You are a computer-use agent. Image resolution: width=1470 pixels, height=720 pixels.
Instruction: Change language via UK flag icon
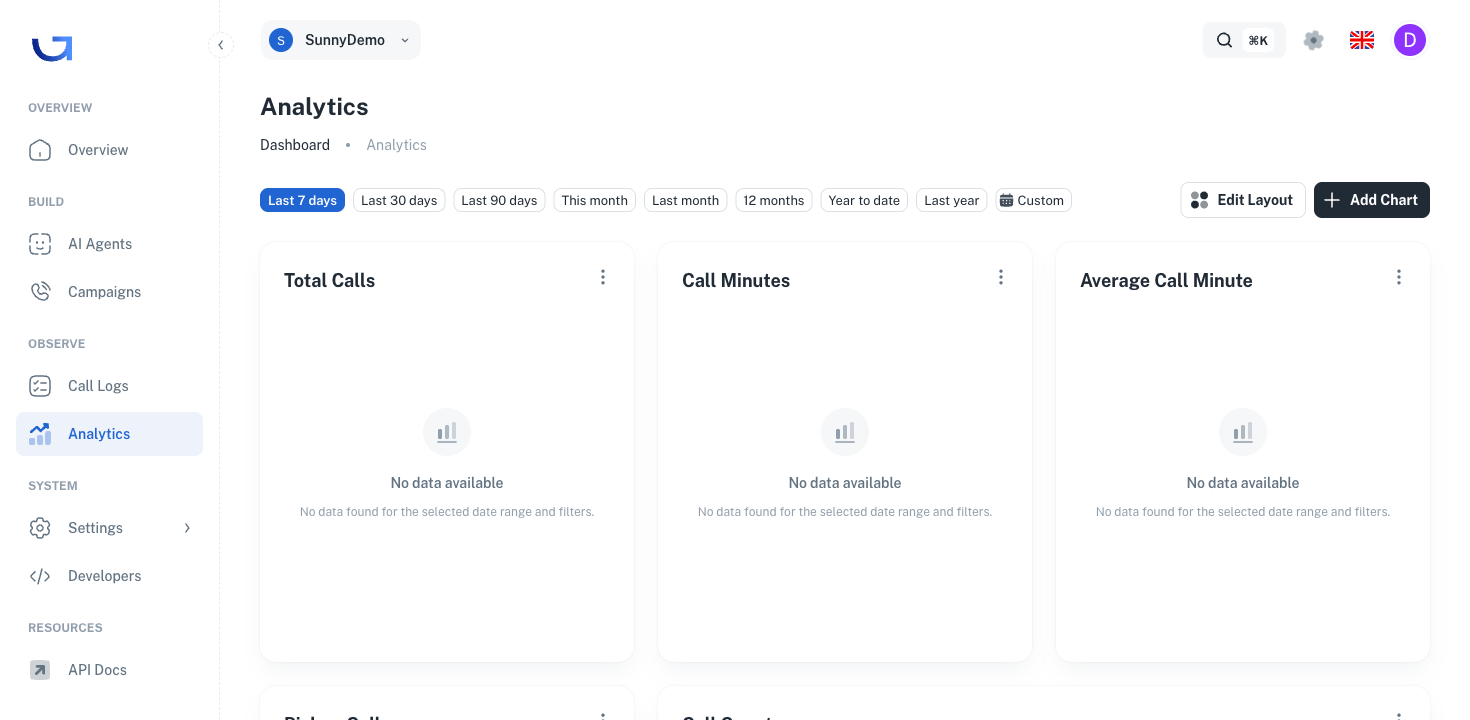1362,40
